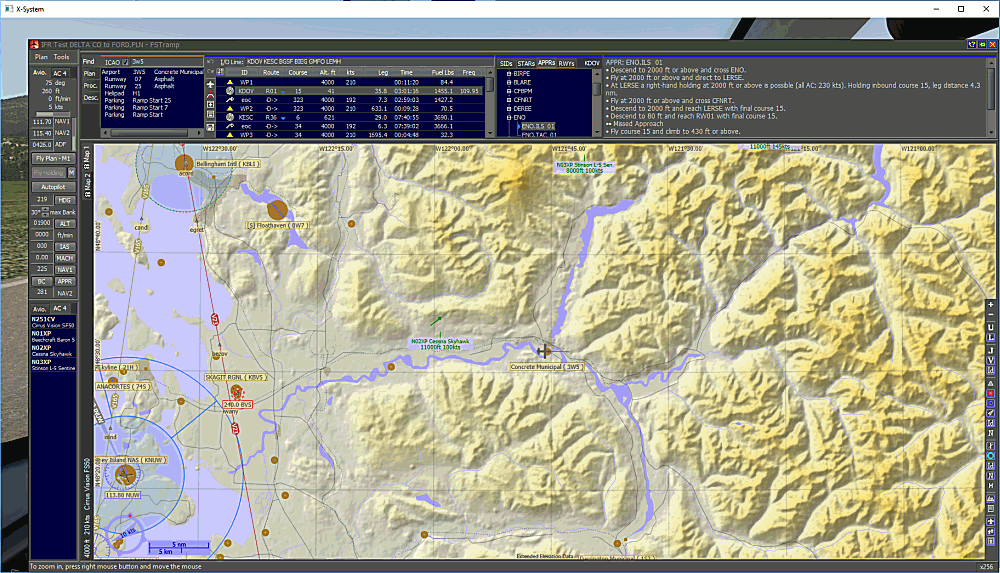Open the Tools menu
Screen dimensions: 1000x573
tap(62, 57)
